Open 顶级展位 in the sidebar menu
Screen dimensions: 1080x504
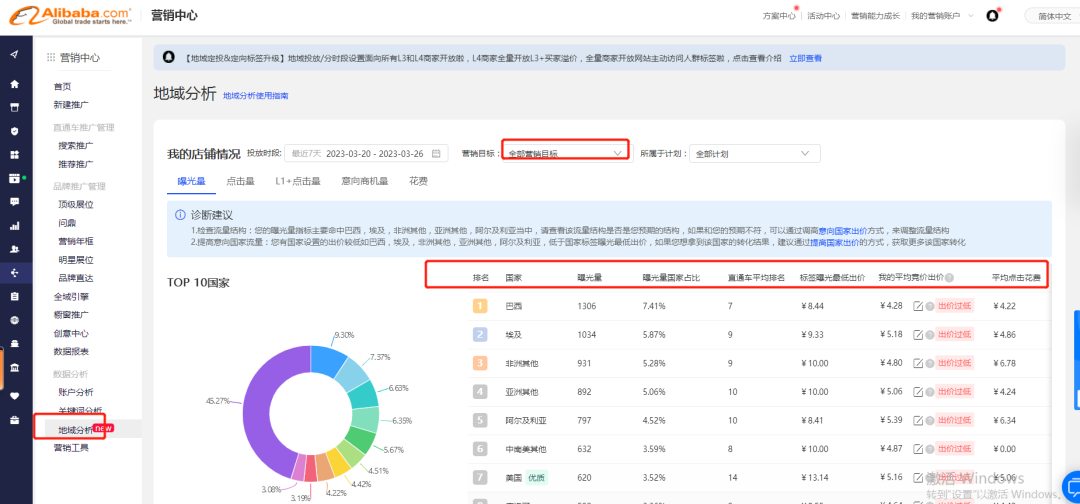pos(76,204)
